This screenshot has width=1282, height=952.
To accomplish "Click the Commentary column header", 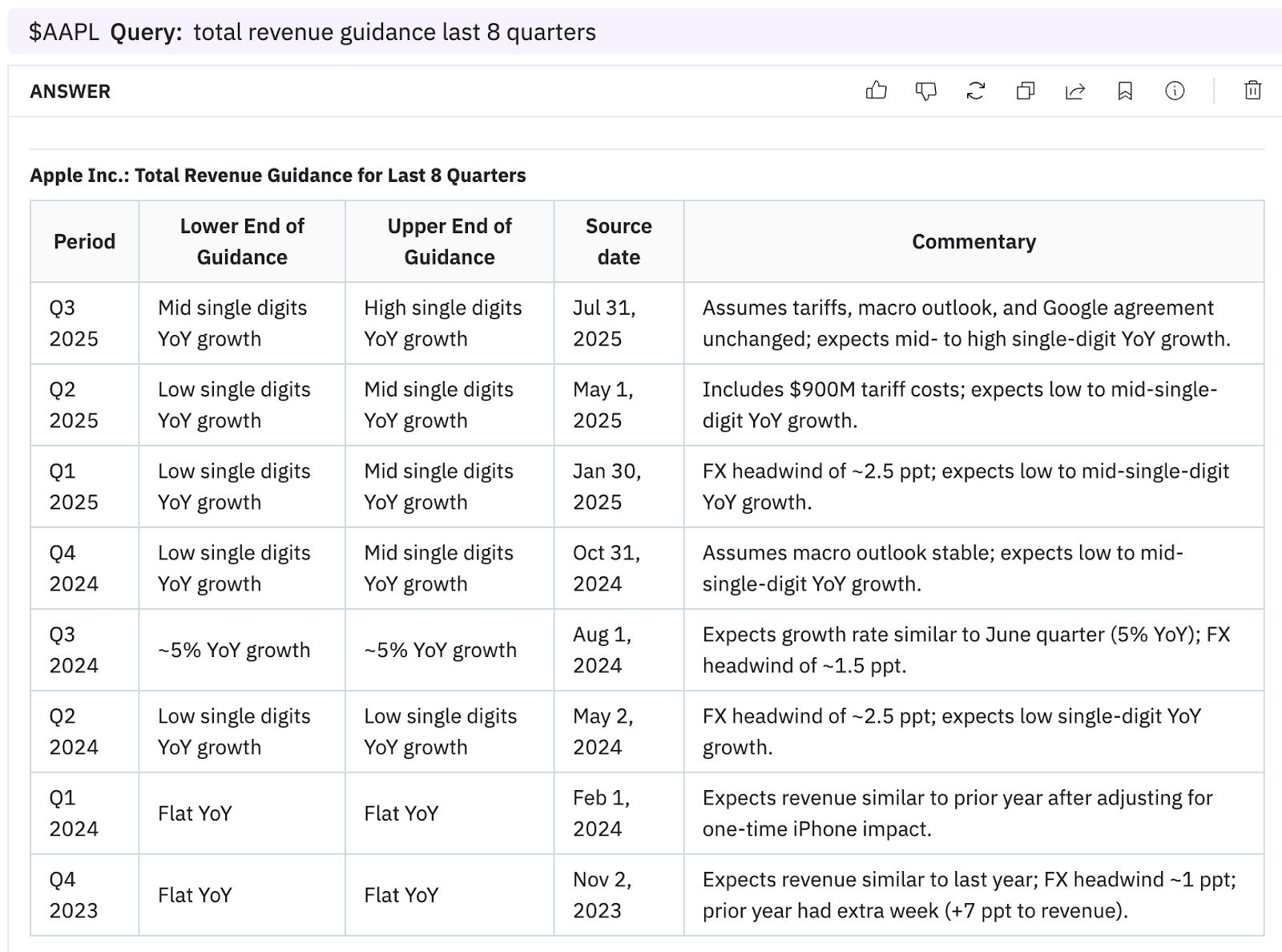I will click(x=974, y=241).
